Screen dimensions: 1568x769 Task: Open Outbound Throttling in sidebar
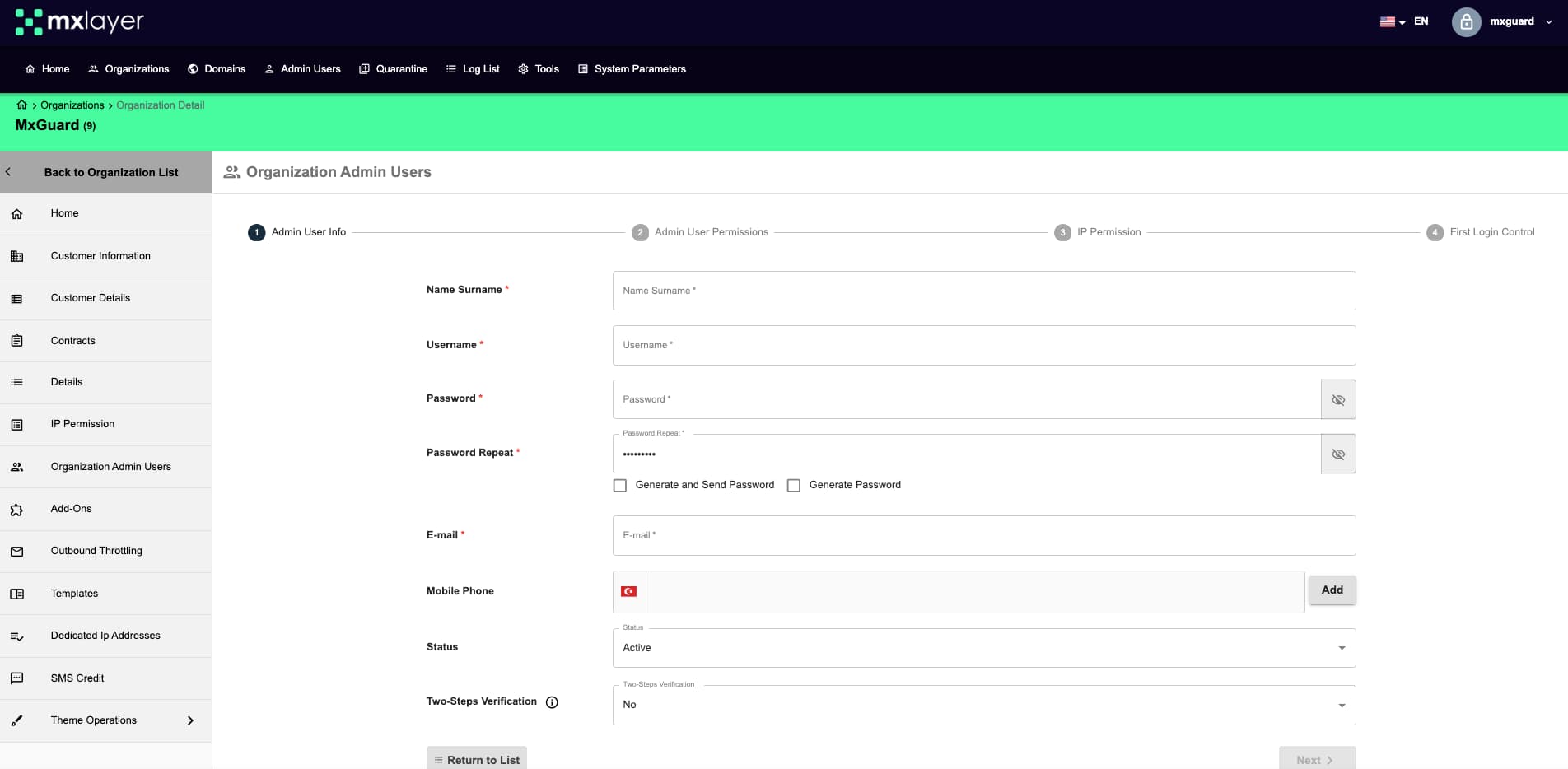tap(105, 552)
